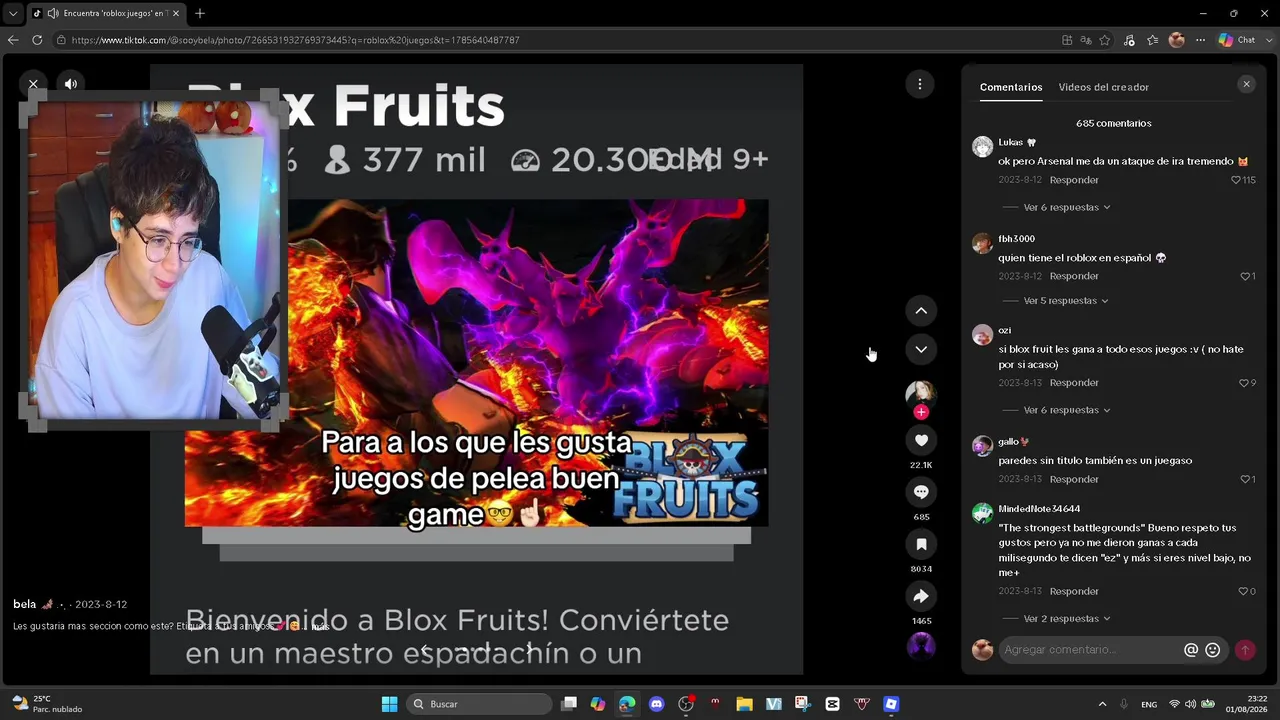This screenshot has width=1280, height=720.
Task: Select the 'Encuentra roblox juegos' TikTok tab
Action: [105, 13]
